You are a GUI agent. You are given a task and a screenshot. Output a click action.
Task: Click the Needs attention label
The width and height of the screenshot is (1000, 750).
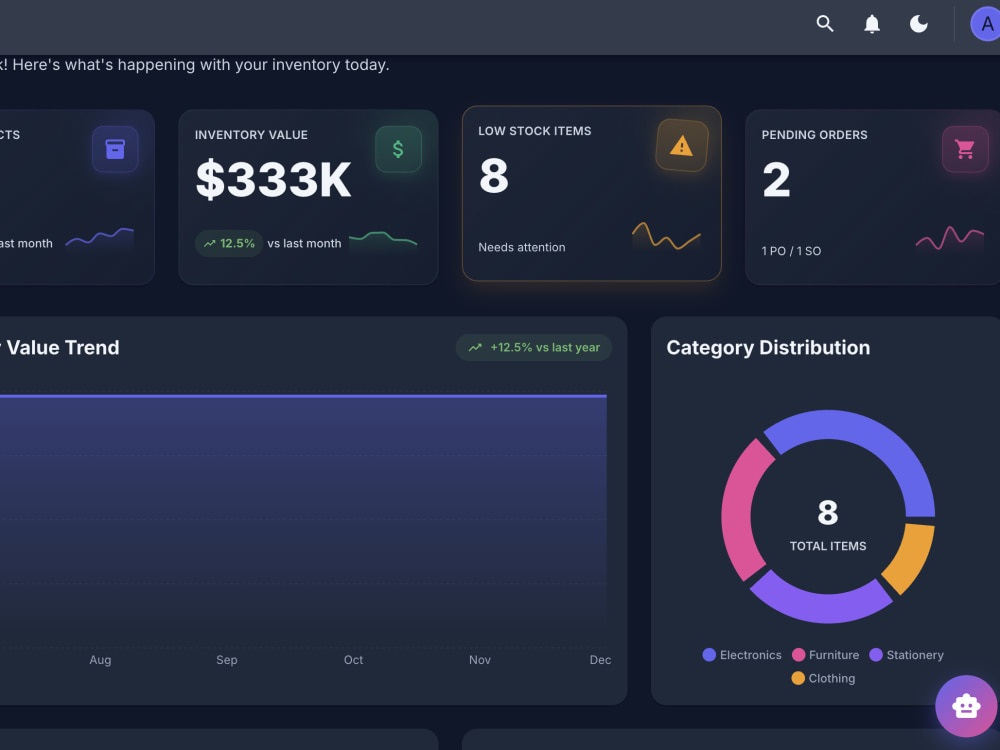pos(522,247)
